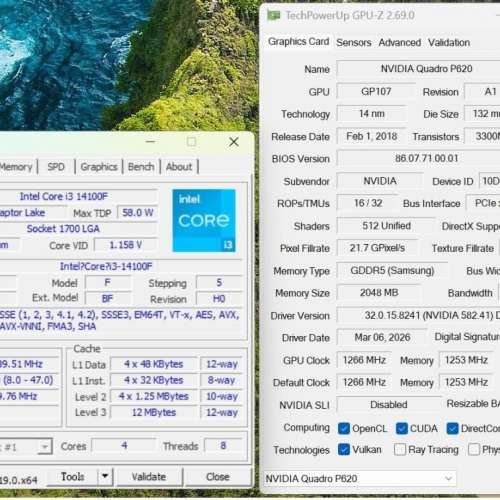Screen dimensions: 500x500
Task: Click the 2048 MB memory size value
Action: (379, 293)
